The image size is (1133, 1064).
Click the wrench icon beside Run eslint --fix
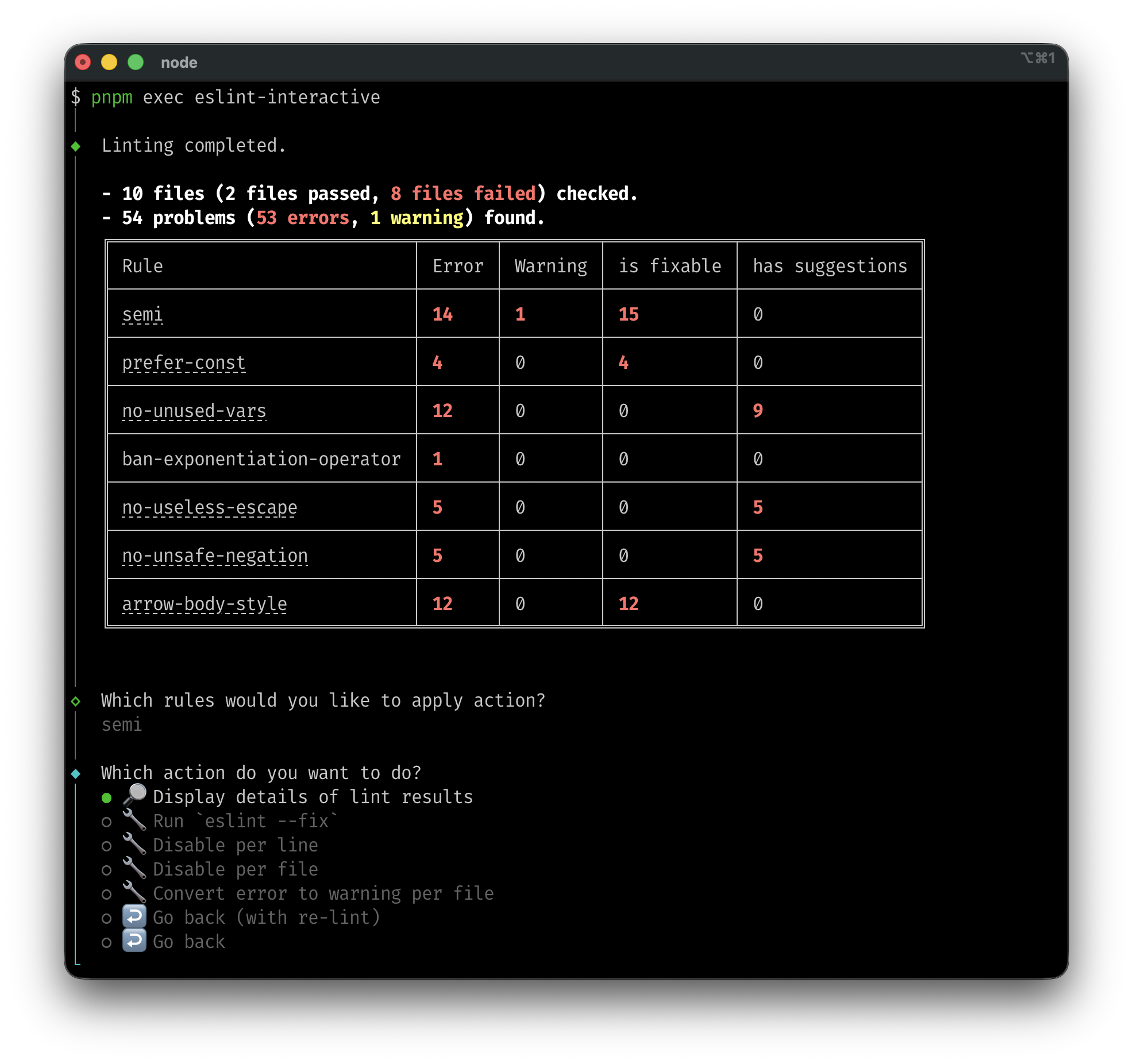[134, 820]
